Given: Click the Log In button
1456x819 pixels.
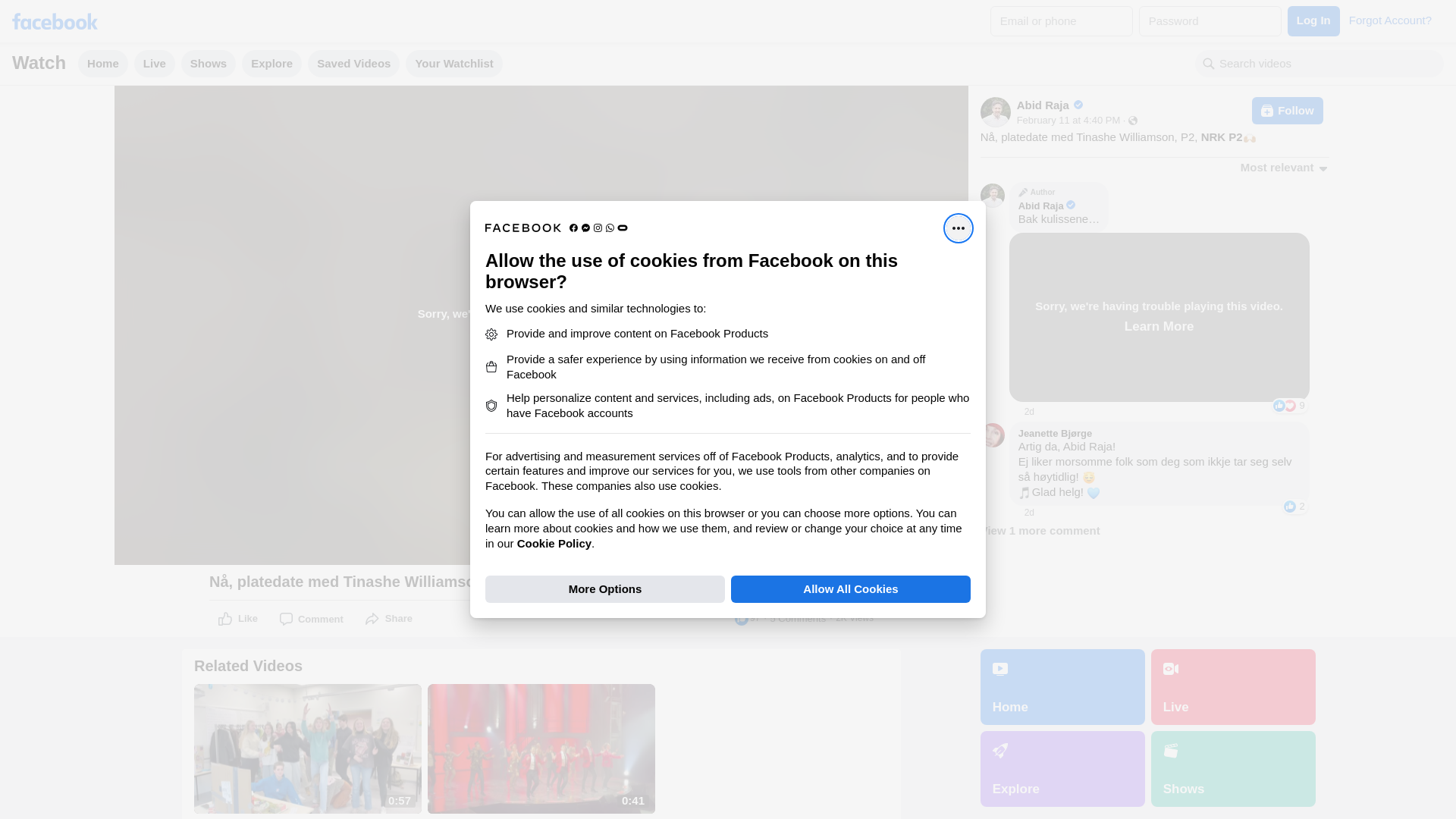Looking at the screenshot, I should [1313, 21].
